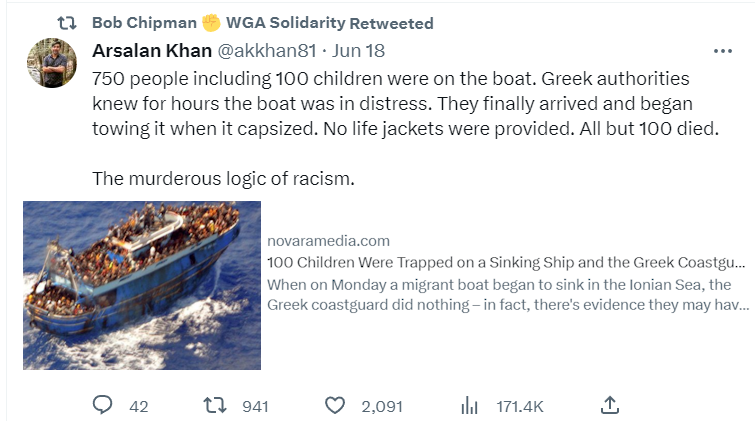
Task: Open Arsalan Khan's profile avatar
Action: (54, 63)
